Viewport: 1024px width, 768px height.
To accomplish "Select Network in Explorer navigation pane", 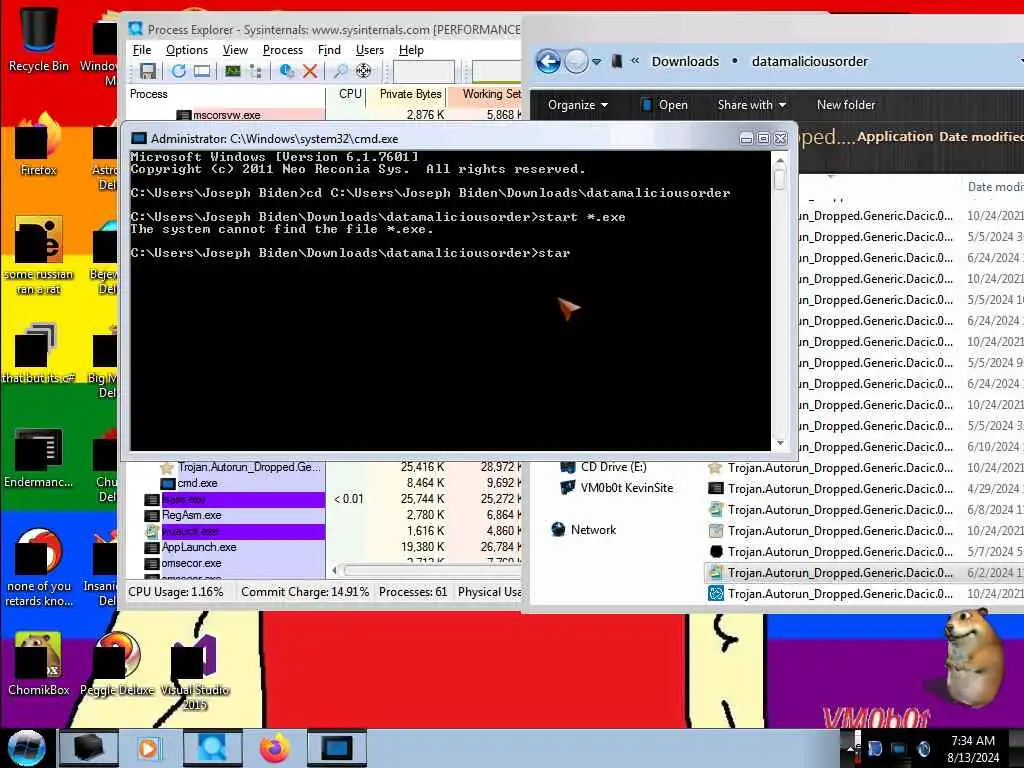I will click(x=584, y=530).
